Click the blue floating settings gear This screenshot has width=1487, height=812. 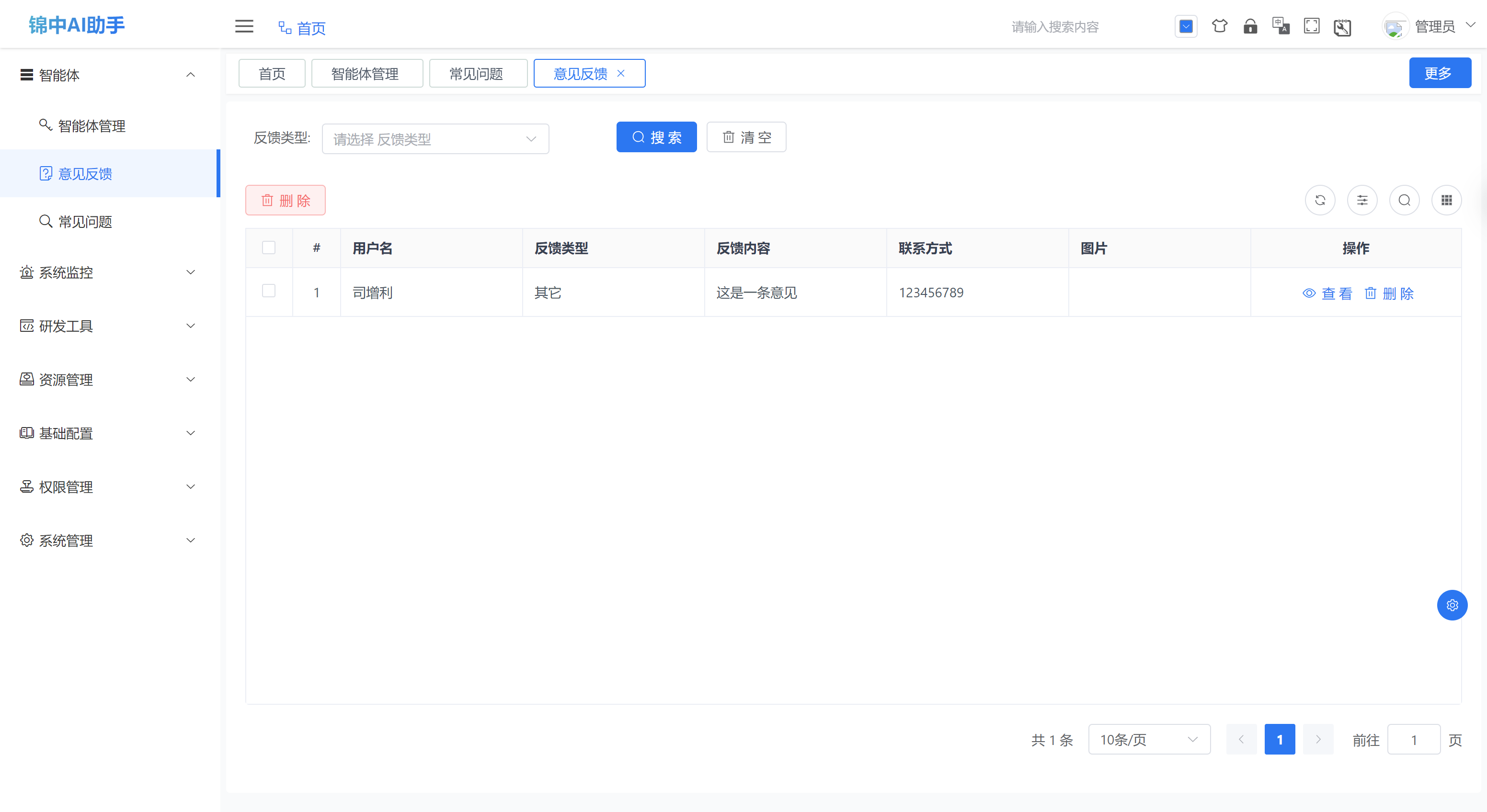[1452, 605]
